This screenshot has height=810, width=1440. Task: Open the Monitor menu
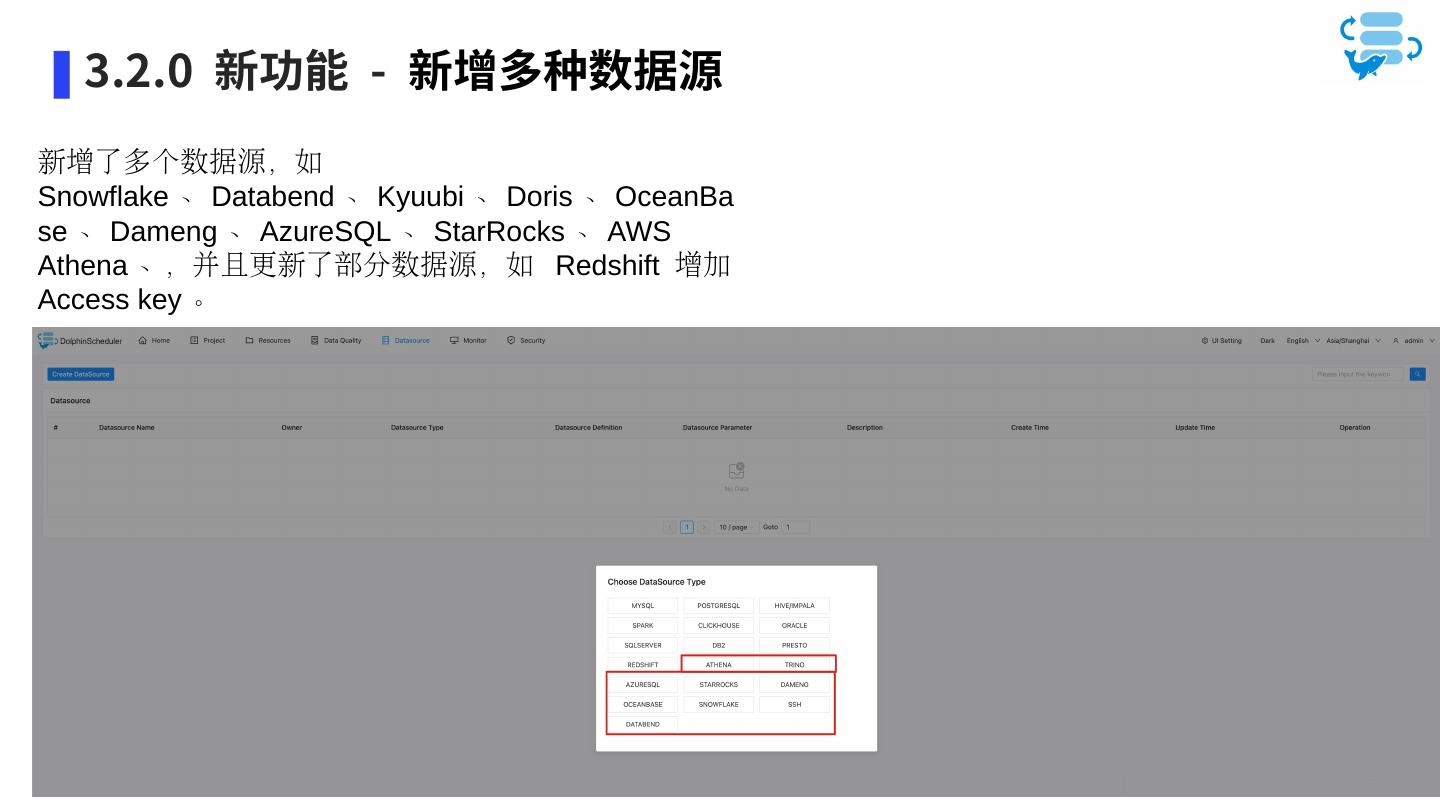coord(468,341)
